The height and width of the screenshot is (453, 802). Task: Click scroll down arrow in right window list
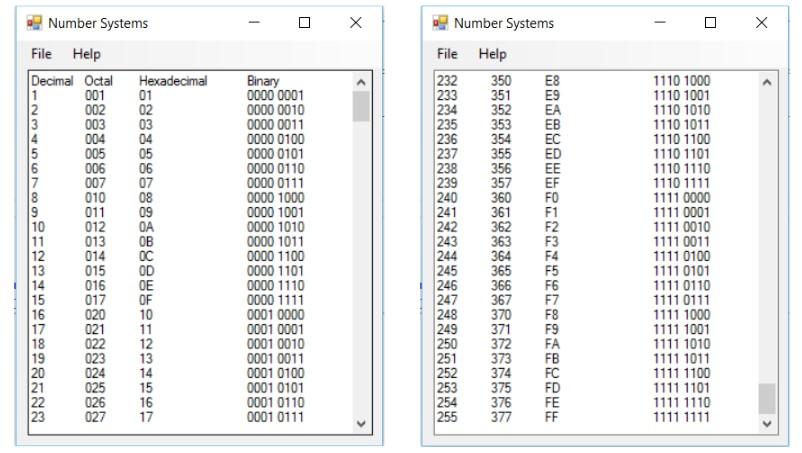coord(767,423)
